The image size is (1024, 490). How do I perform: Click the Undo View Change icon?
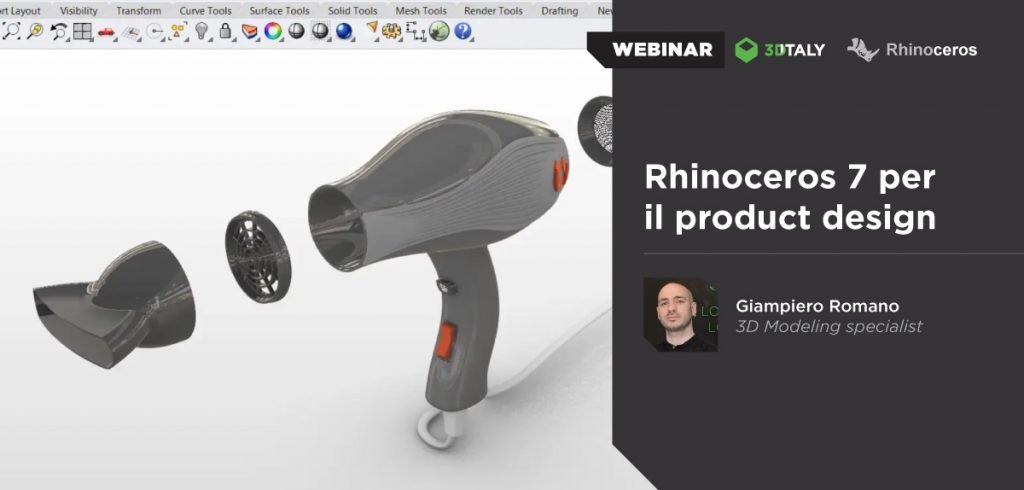pos(59,31)
